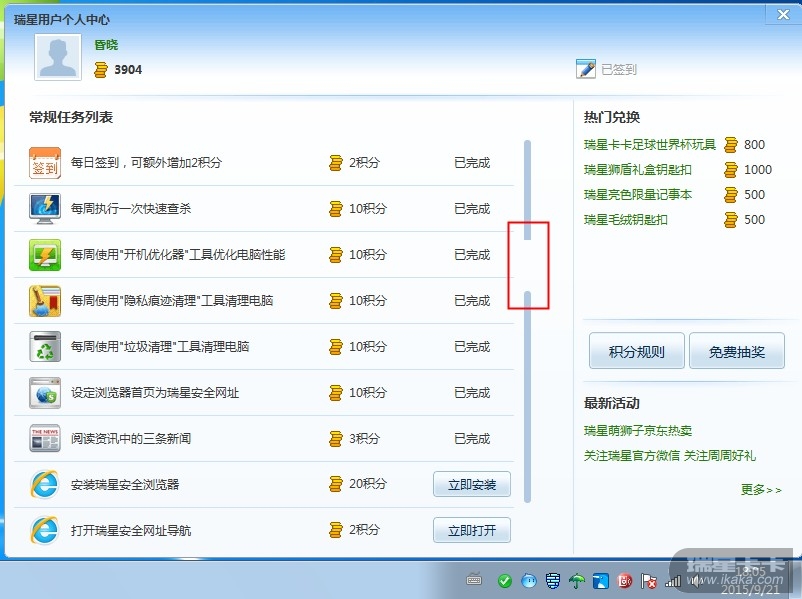Viewport: 802px width, 599px height.
Task: Click the coin icon next to 1000
Action: 731,170
